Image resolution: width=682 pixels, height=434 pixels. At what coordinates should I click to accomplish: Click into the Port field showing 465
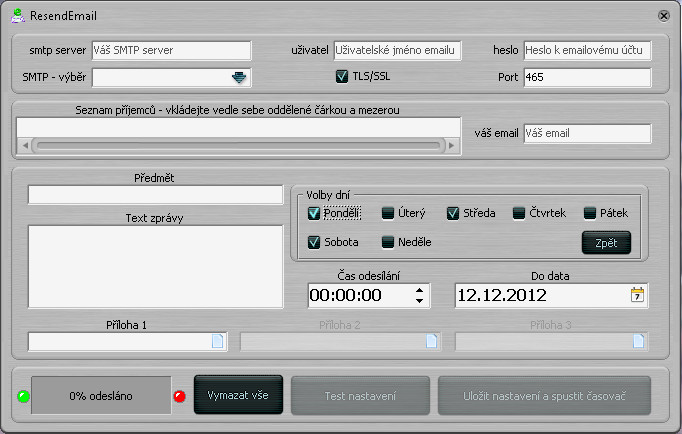point(587,77)
